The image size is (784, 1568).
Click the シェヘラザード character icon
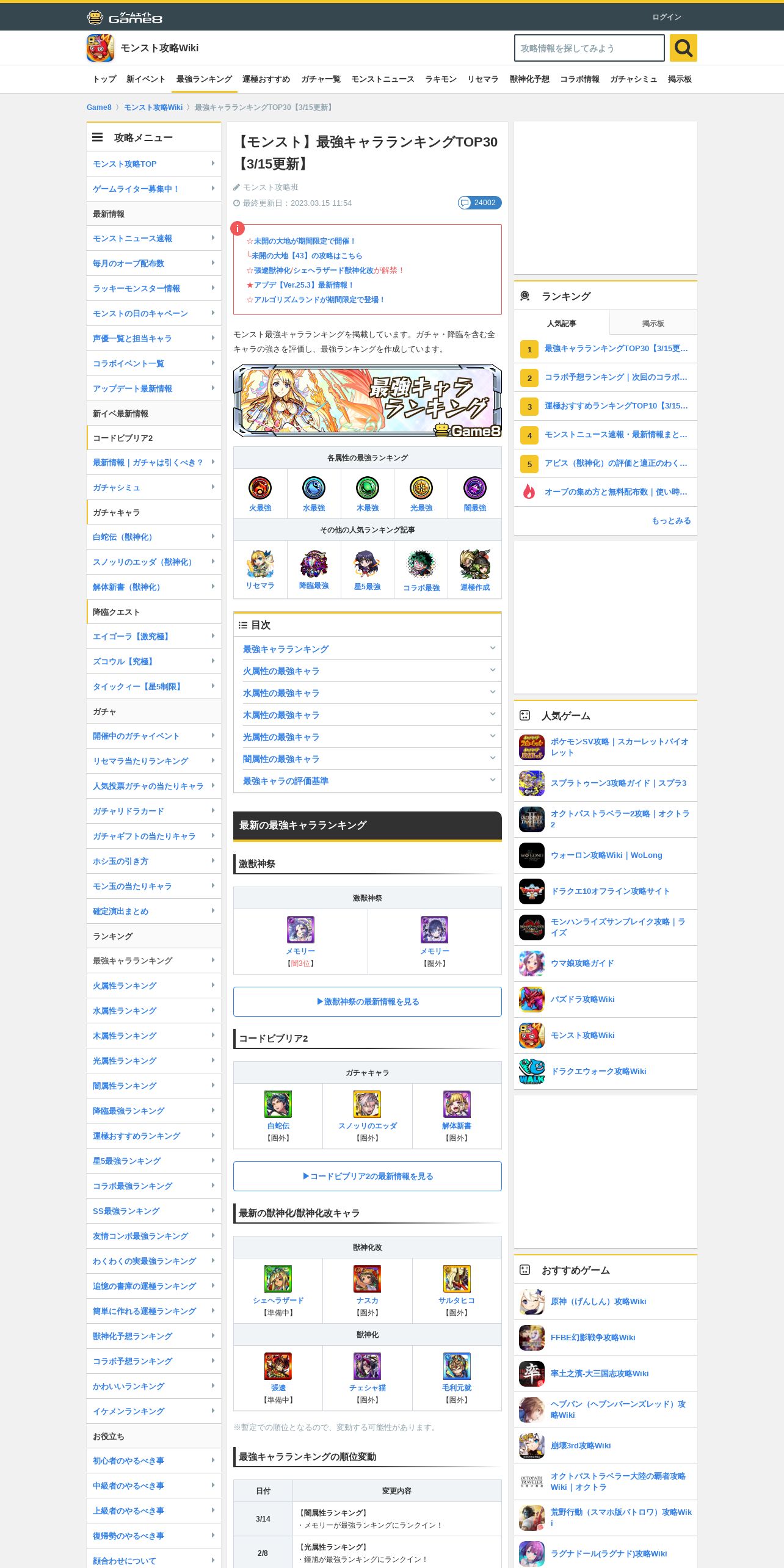point(278,1279)
